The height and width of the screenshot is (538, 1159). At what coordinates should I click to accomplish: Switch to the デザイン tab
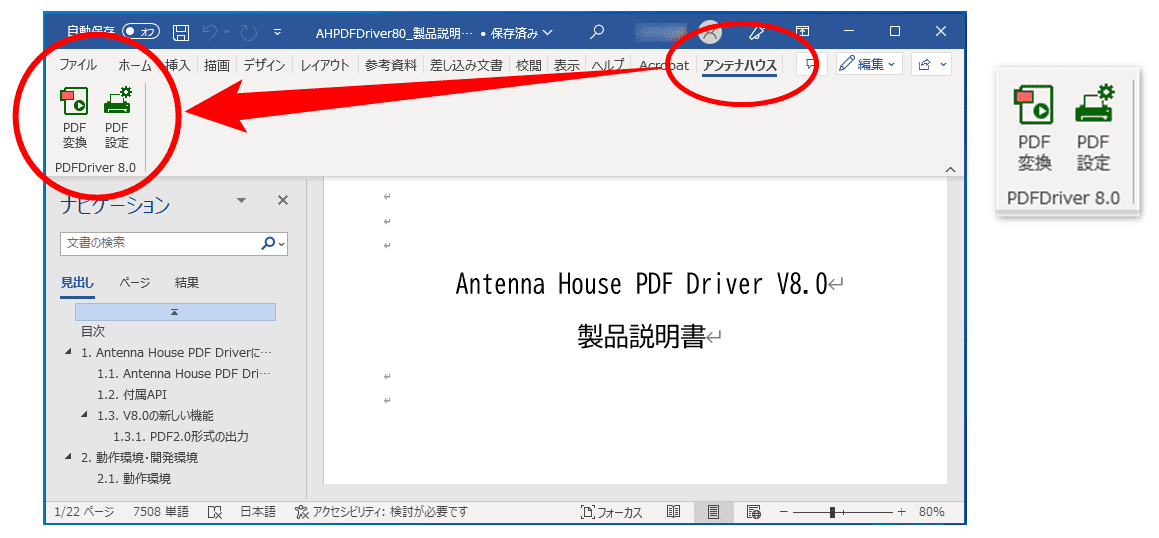coord(264,65)
